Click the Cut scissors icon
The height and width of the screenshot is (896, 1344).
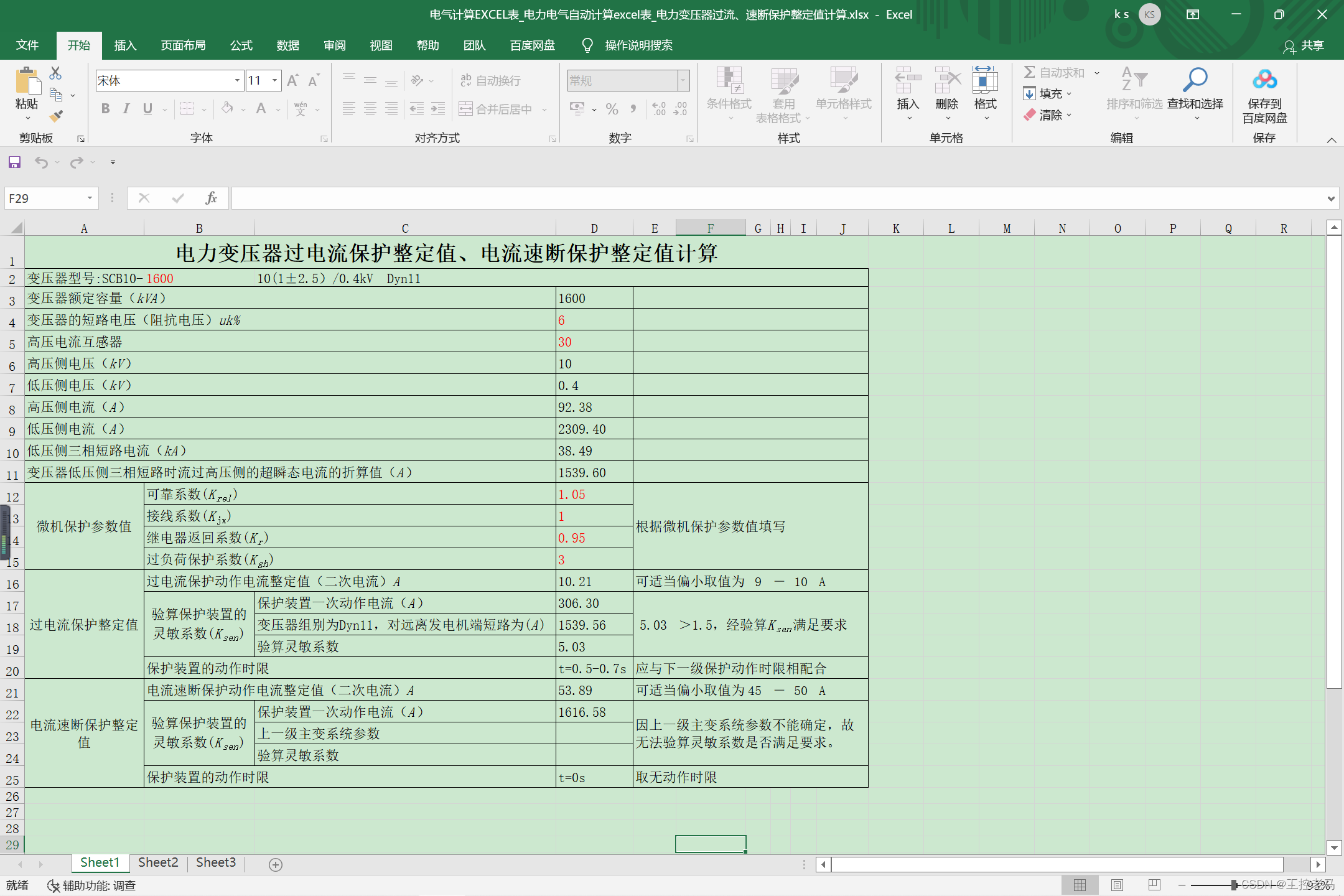pyautogui.click(x=55, y=73)
